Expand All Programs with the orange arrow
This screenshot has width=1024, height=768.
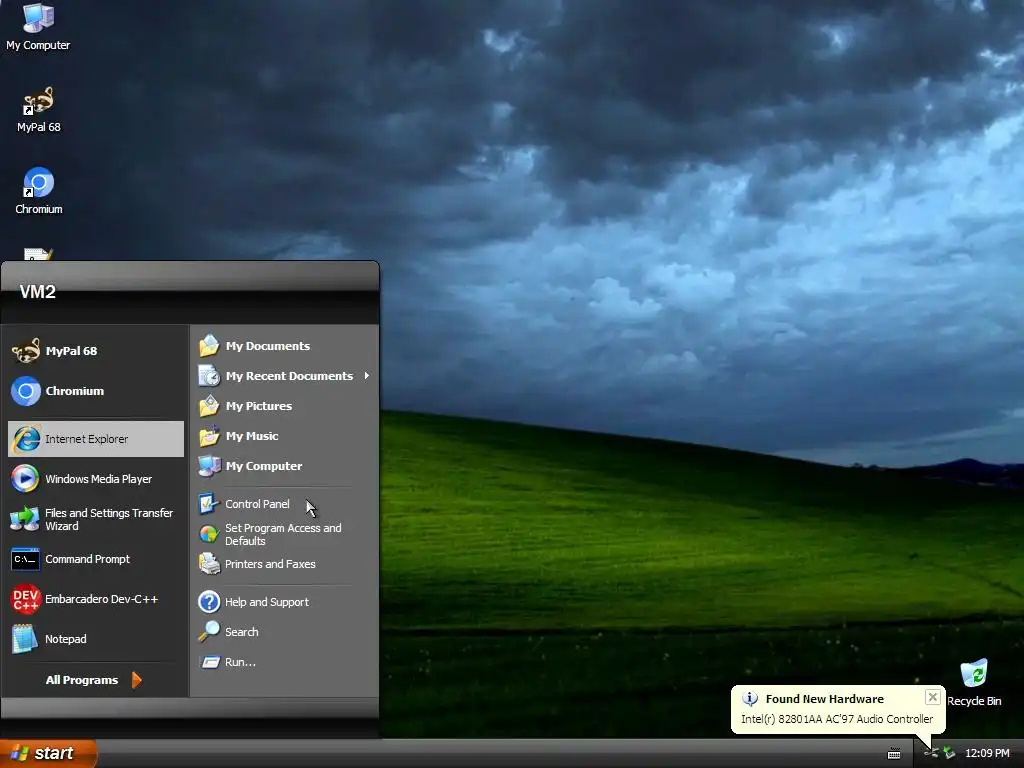coord(136,680)
